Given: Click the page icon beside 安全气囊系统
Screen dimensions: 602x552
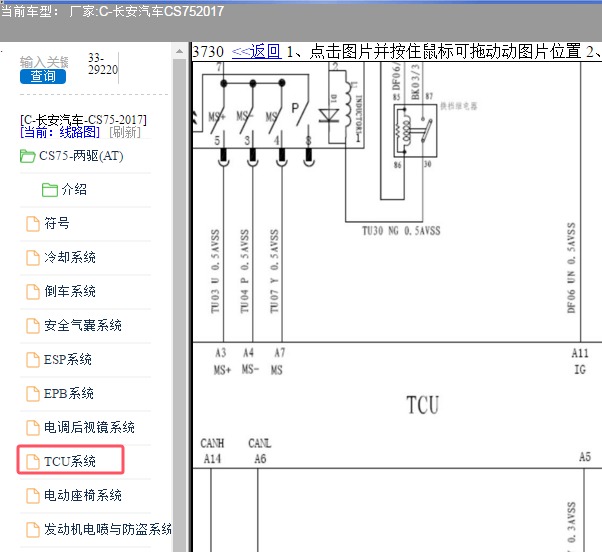Looking at the screenshot, I should point(33,326).
